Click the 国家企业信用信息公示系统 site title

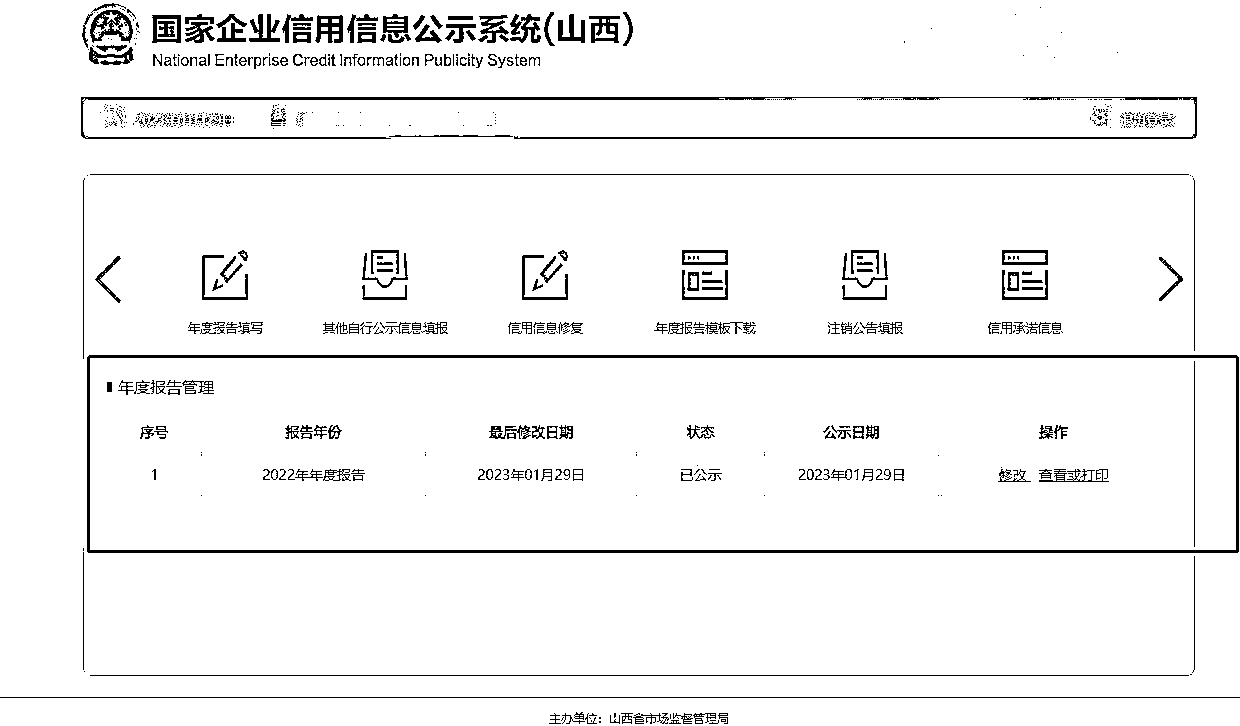(x=393, y=29)
